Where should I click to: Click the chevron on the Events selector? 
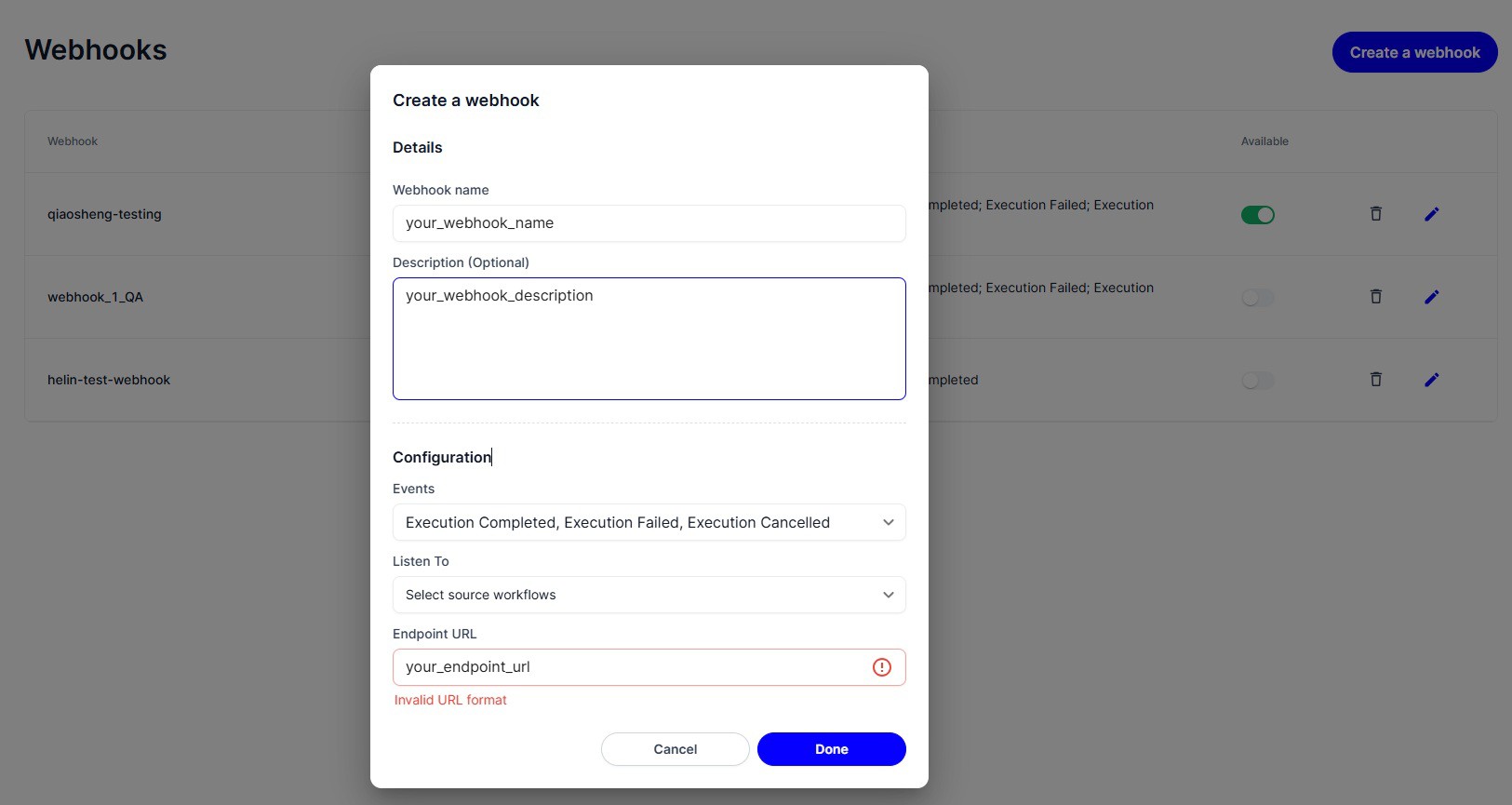tap(888, 522)
